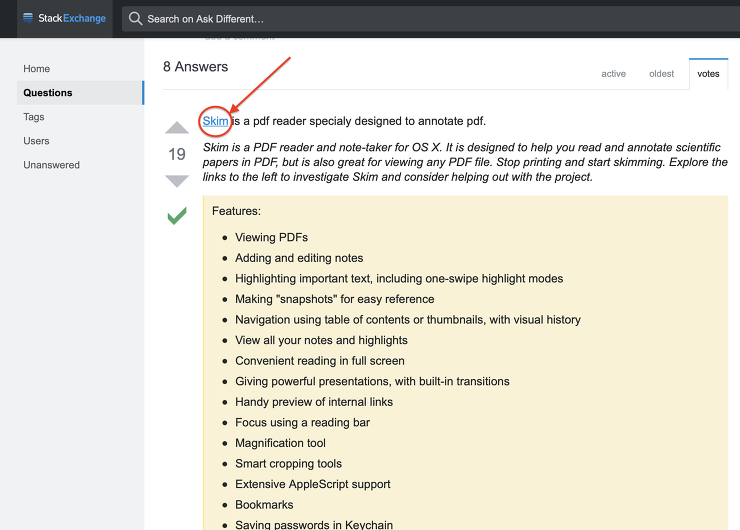The image size is (740, 530).
Task: Open Questions in the sidebar
Action: pyautogui.click(x=48, y=93)
